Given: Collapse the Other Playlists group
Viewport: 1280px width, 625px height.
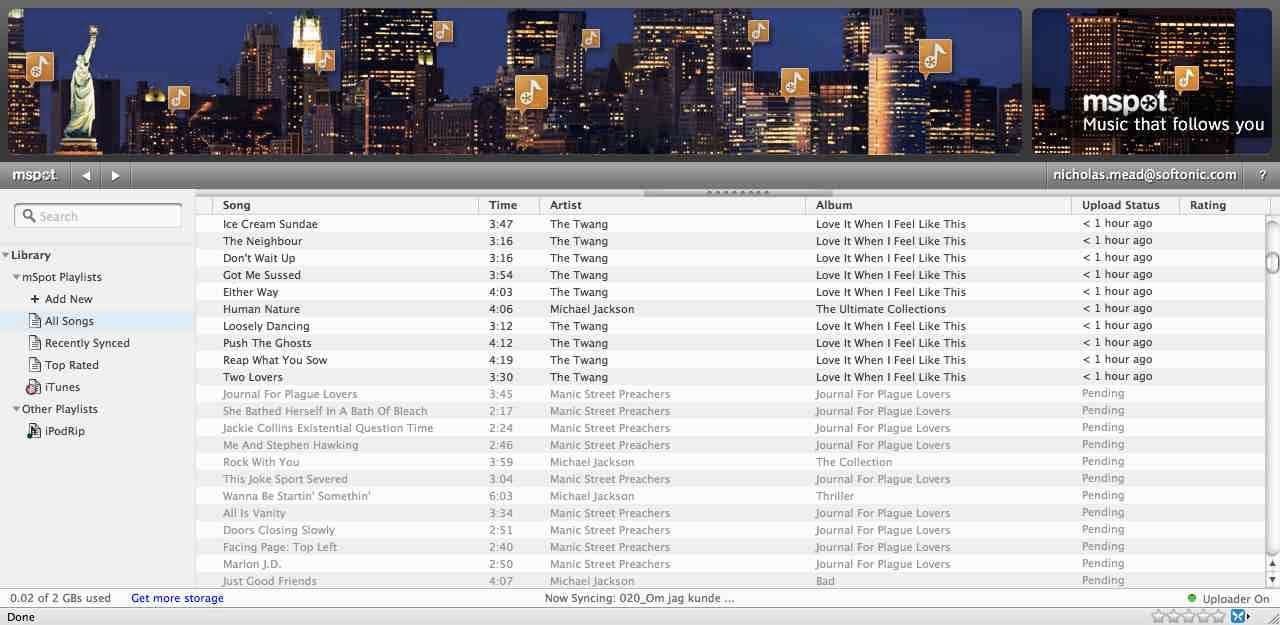Looking at the screenshot, I should [16, 409].
